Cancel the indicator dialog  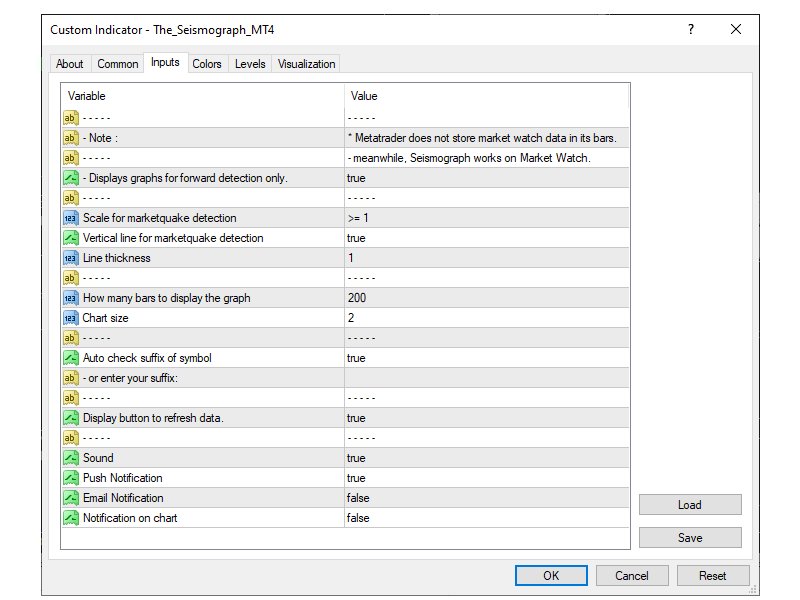click(x=632, y=576)
